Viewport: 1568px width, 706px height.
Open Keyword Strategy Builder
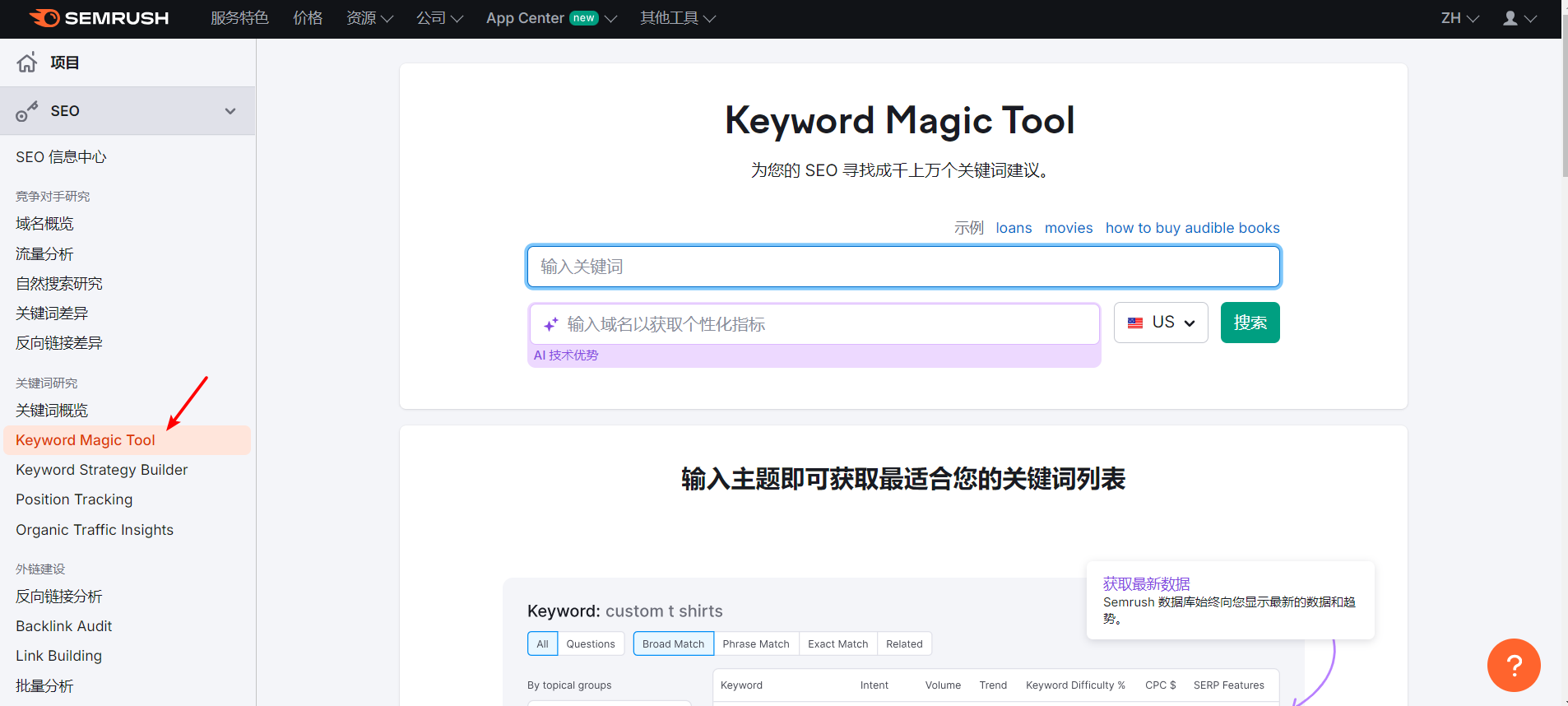pos(102,470)
